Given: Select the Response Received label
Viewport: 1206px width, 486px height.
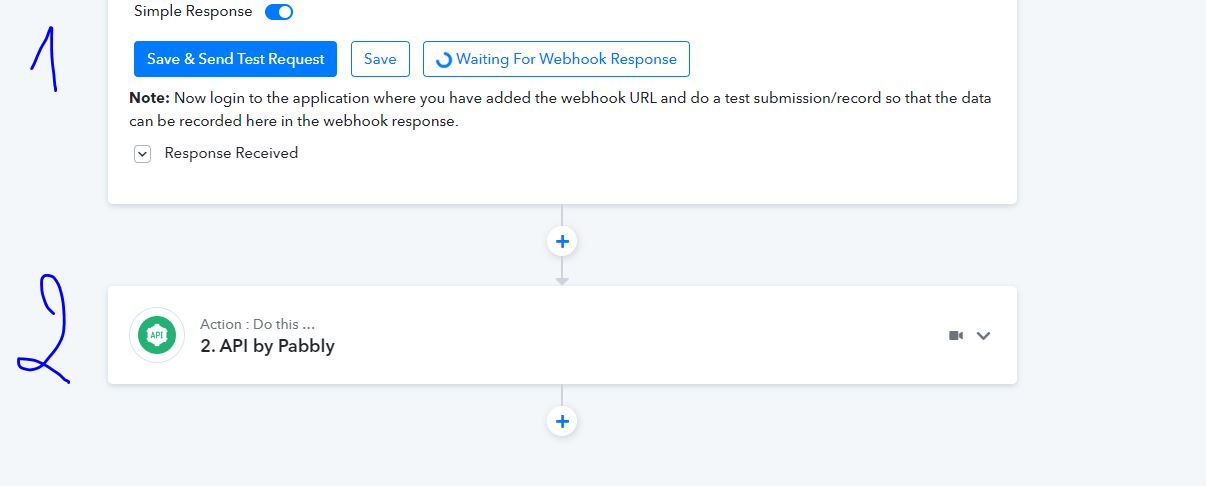Looking at the screenshot, I should (x=231, y=153).
